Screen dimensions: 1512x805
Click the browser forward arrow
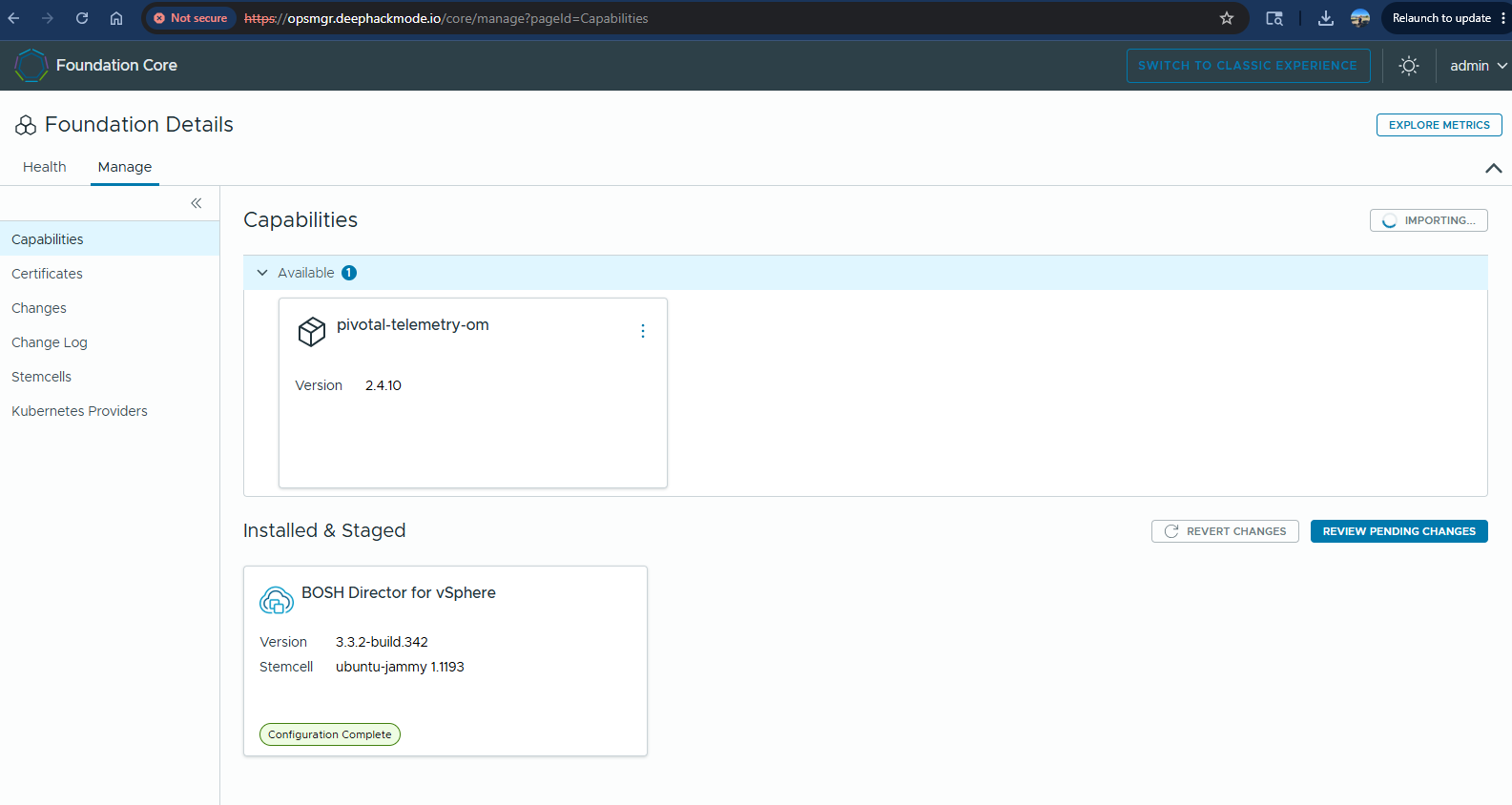pyautogui.click(x=48, y=18)
